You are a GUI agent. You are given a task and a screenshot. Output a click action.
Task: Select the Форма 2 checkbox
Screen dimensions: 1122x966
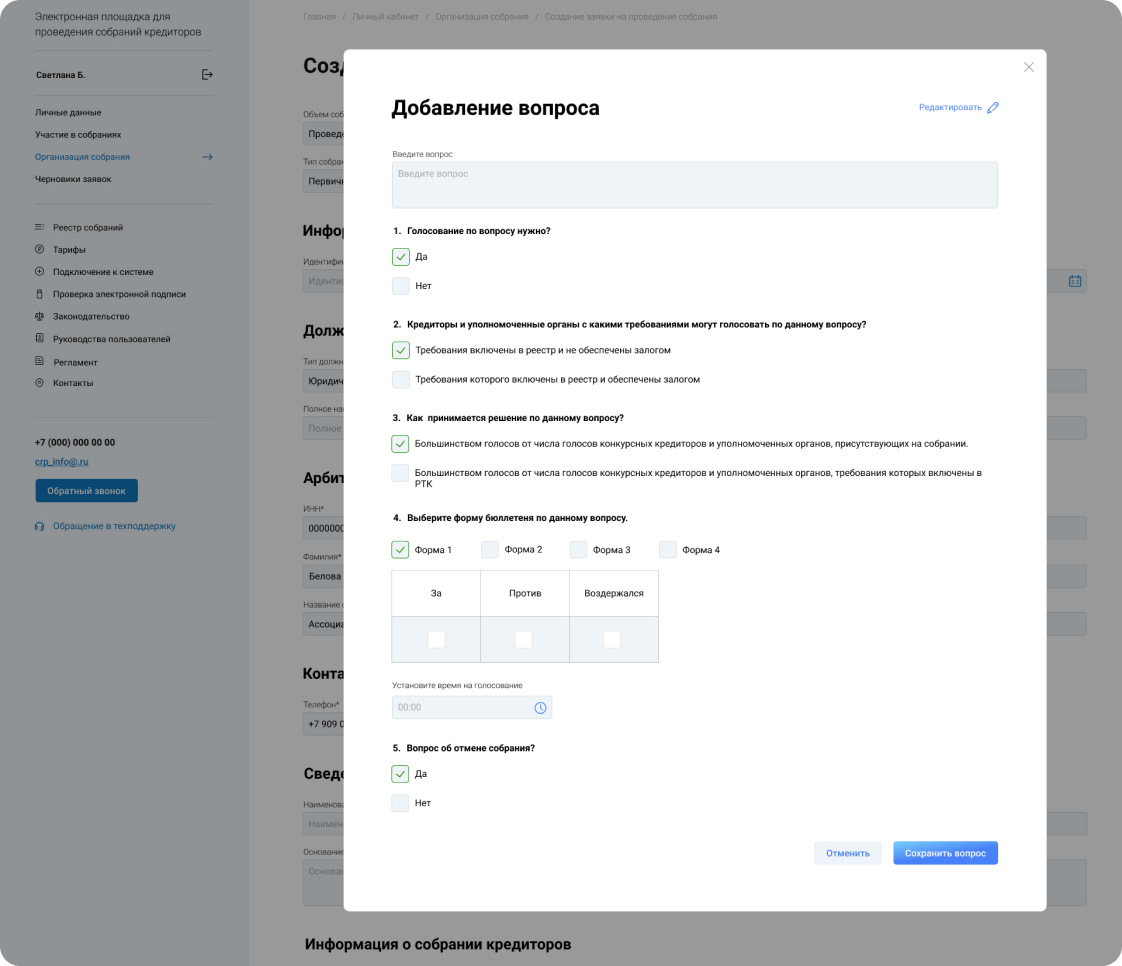(490, 550)
